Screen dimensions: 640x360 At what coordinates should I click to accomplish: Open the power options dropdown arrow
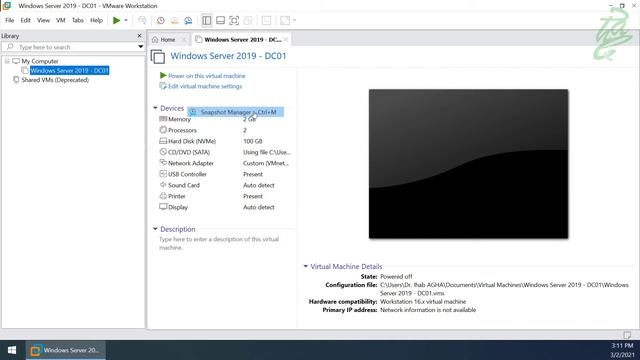(126, 20)
